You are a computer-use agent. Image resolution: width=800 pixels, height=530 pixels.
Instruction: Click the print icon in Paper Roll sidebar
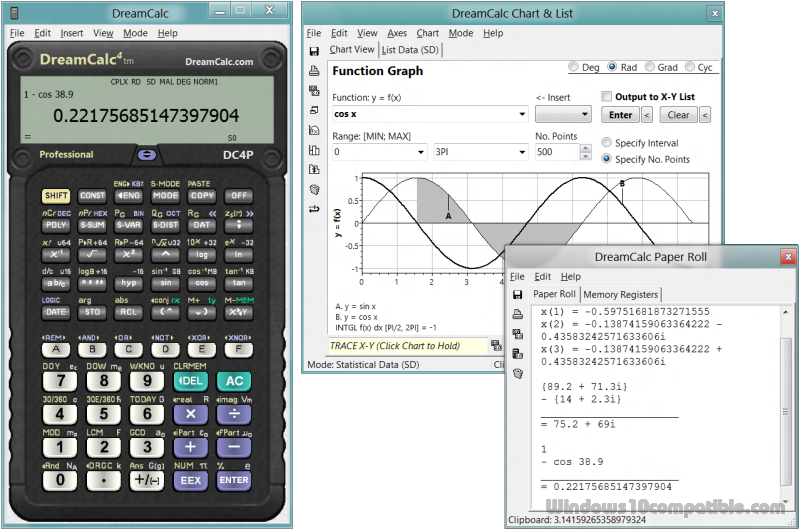pyautogui.click(x=517, y=314)
